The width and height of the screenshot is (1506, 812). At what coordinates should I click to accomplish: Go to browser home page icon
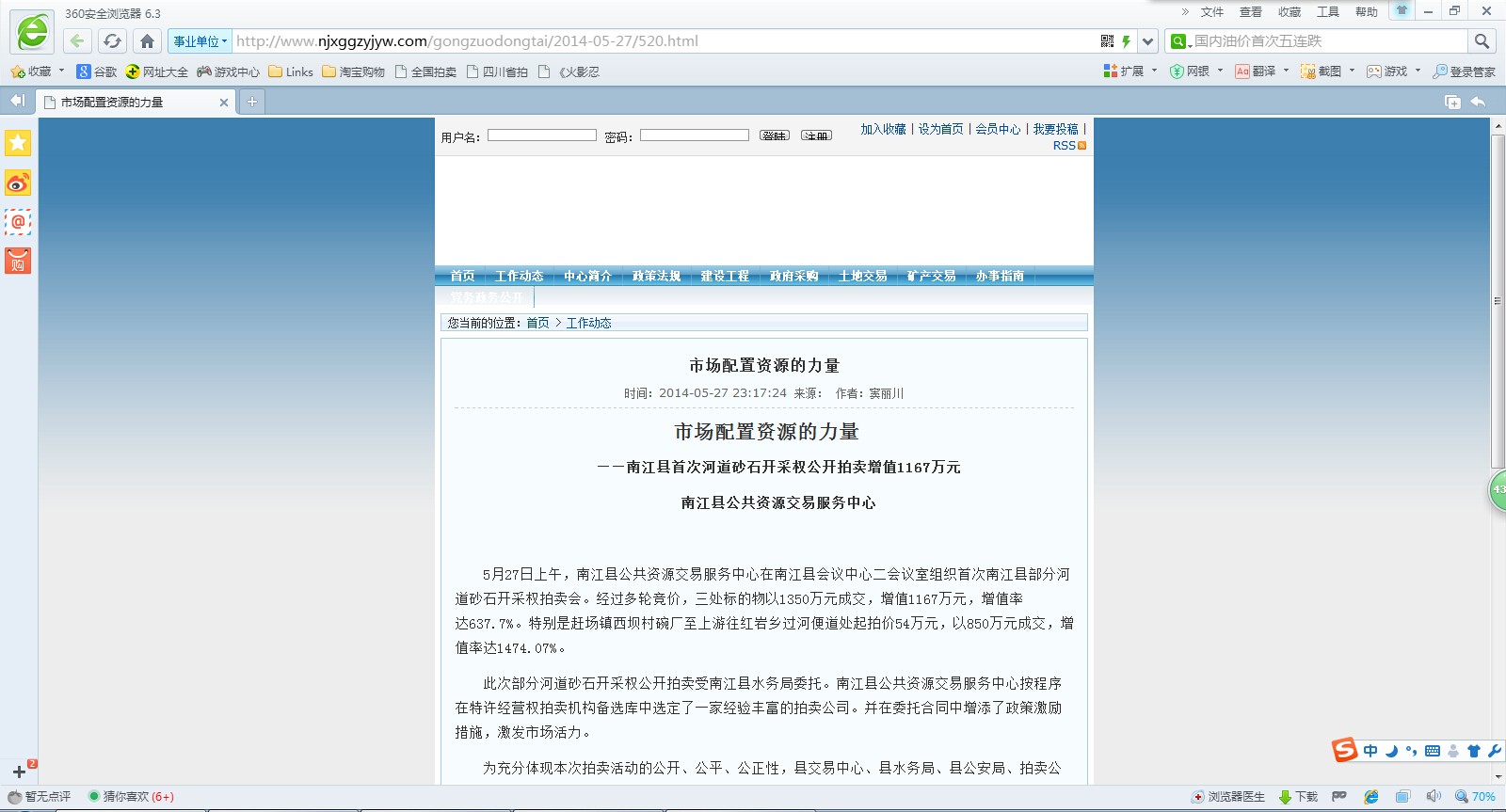tap(147, 40)
